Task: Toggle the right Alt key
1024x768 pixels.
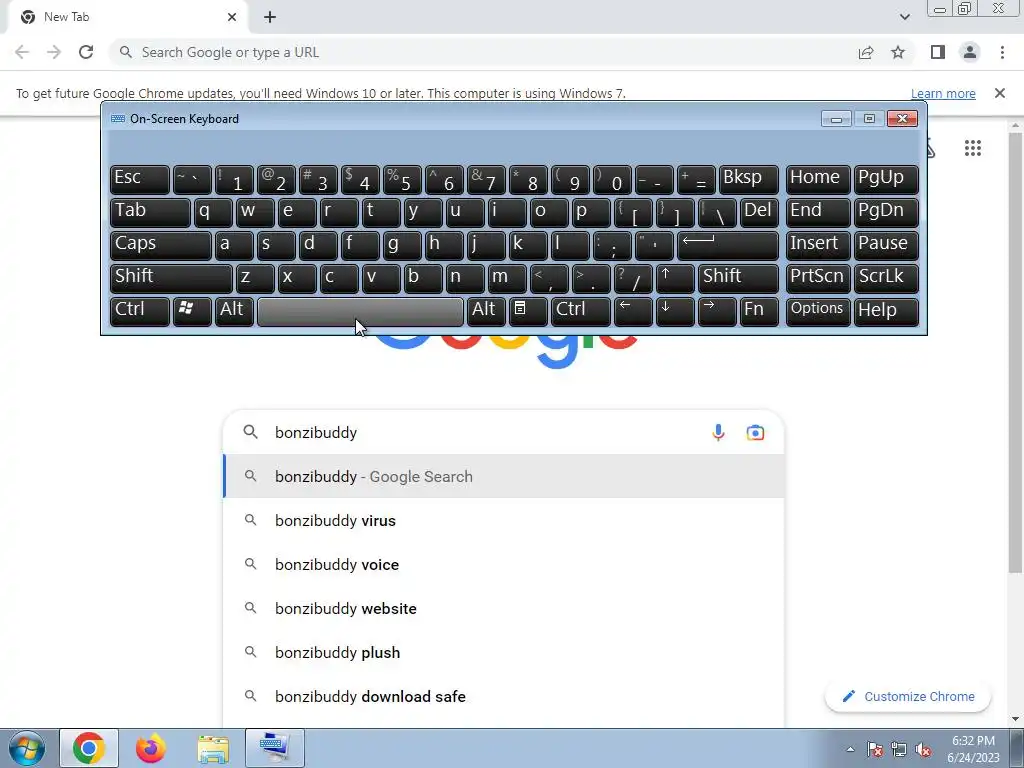Action: coord(487,312)
